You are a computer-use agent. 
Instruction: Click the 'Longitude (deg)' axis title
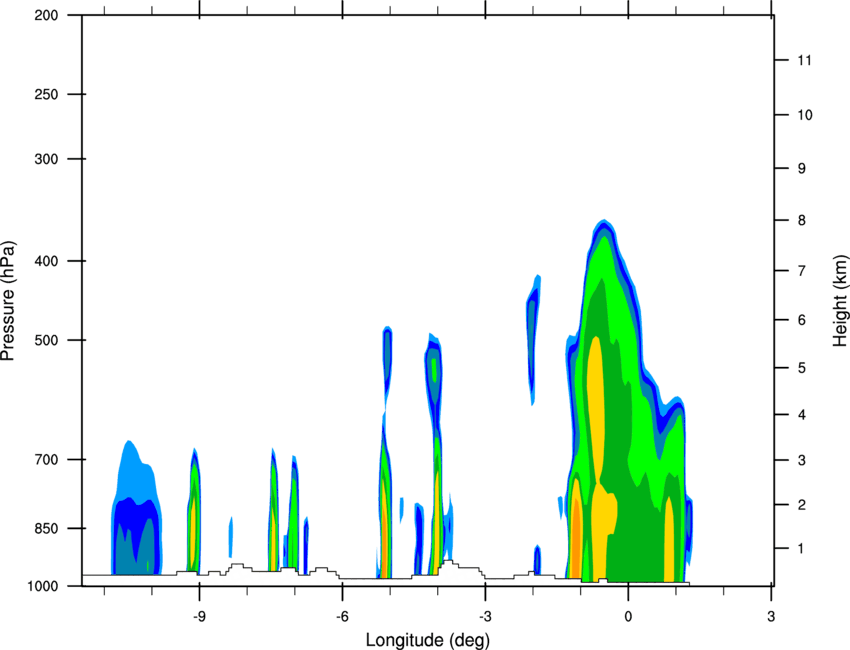(x=428, y=640)
